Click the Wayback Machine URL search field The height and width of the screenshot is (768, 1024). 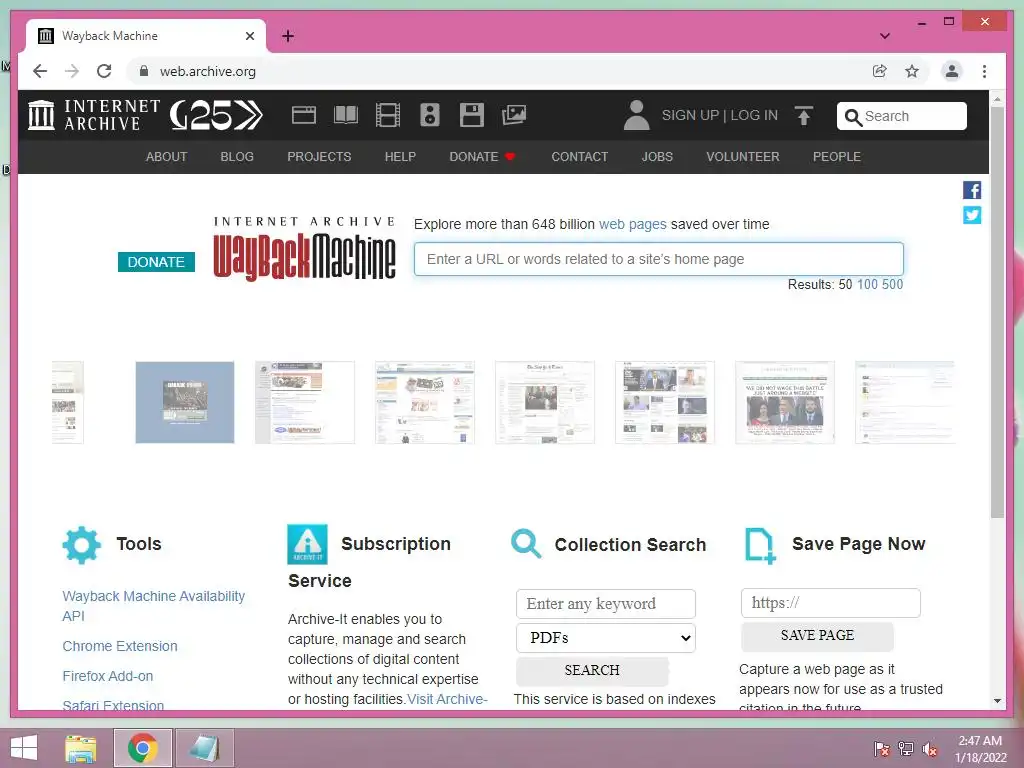(659, 259)
